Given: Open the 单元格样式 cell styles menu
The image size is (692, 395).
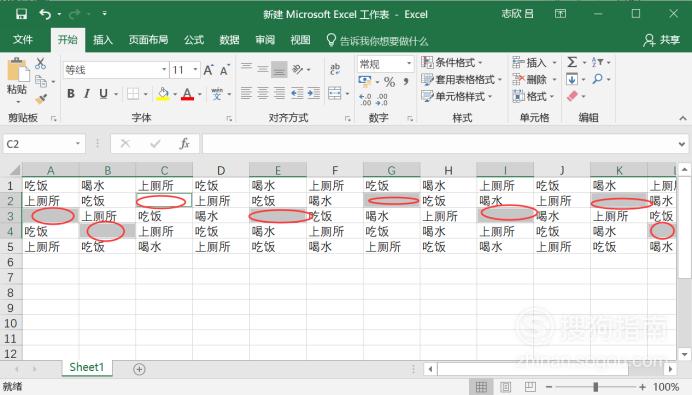Looking at the screenshot, I should [x=457, y=97].
